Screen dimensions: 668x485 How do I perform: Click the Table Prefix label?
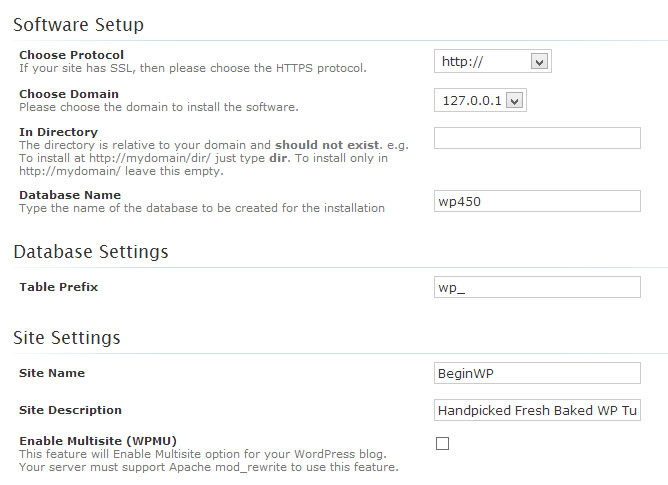click(x=58, y=287)
